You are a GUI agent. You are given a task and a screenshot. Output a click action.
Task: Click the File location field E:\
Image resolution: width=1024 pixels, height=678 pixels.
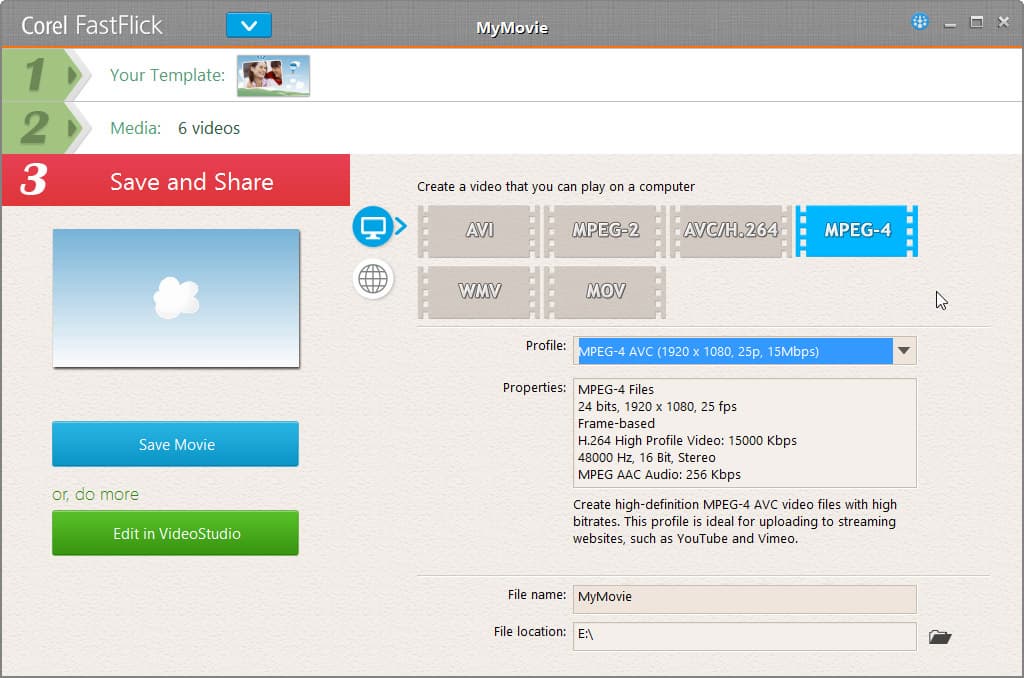click(744, 636)
